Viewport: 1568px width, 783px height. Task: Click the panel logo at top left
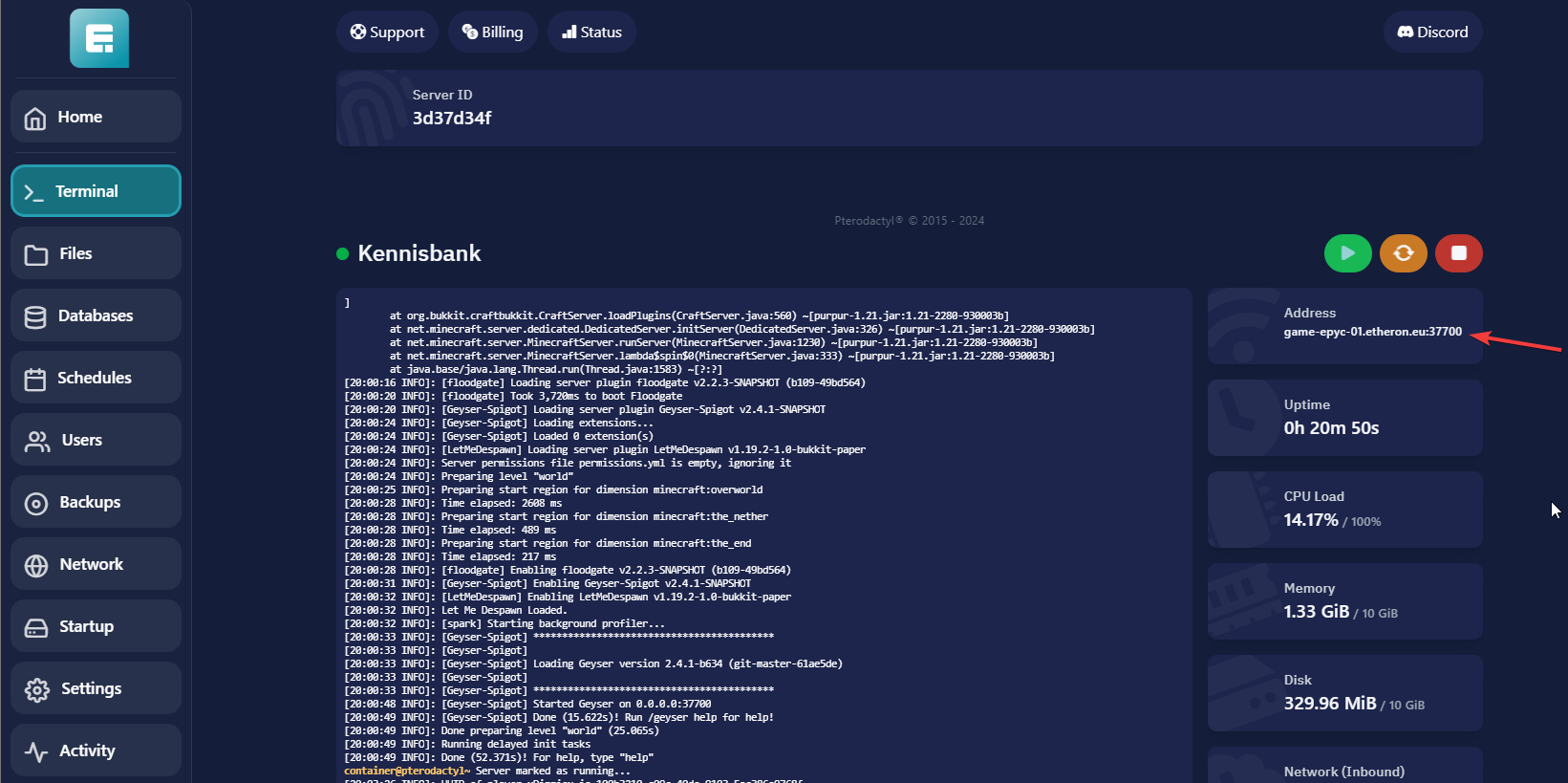point(99,38)
